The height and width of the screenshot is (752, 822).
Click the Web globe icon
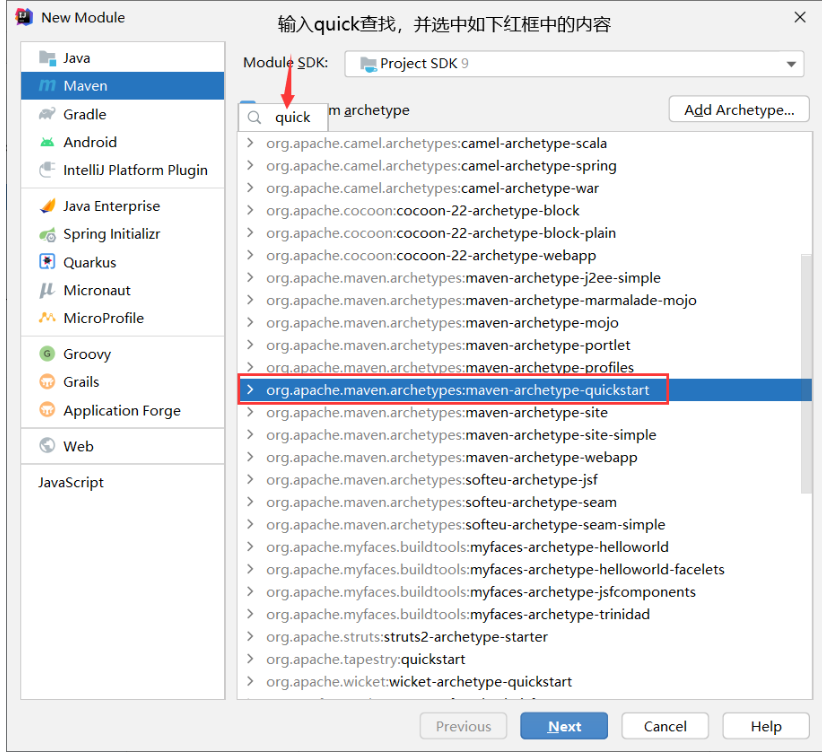[47, 446]
